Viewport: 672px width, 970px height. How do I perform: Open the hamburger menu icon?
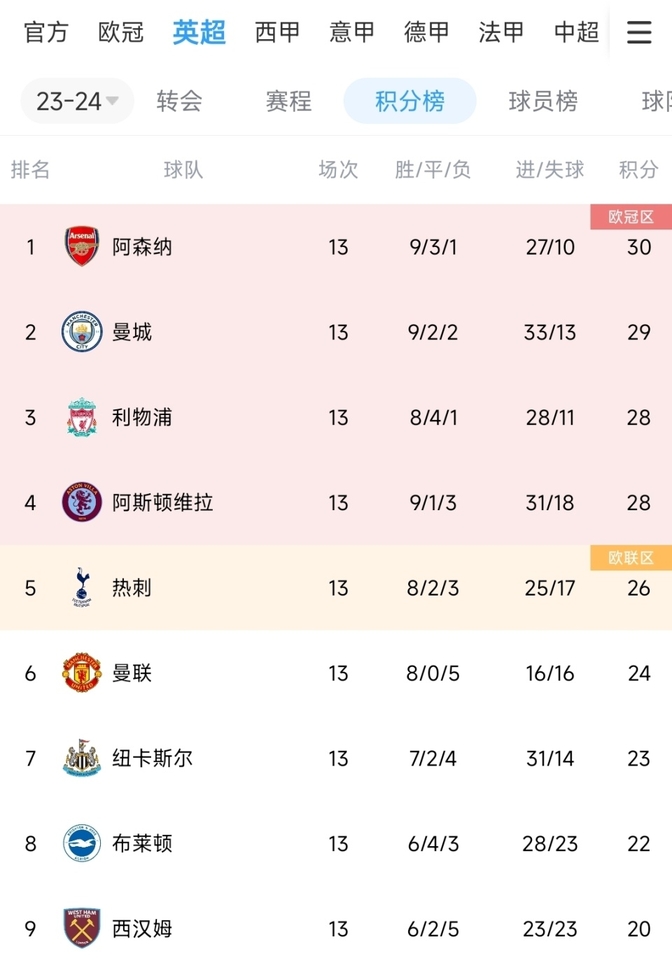pyautogui.click(x=639, y=33)
